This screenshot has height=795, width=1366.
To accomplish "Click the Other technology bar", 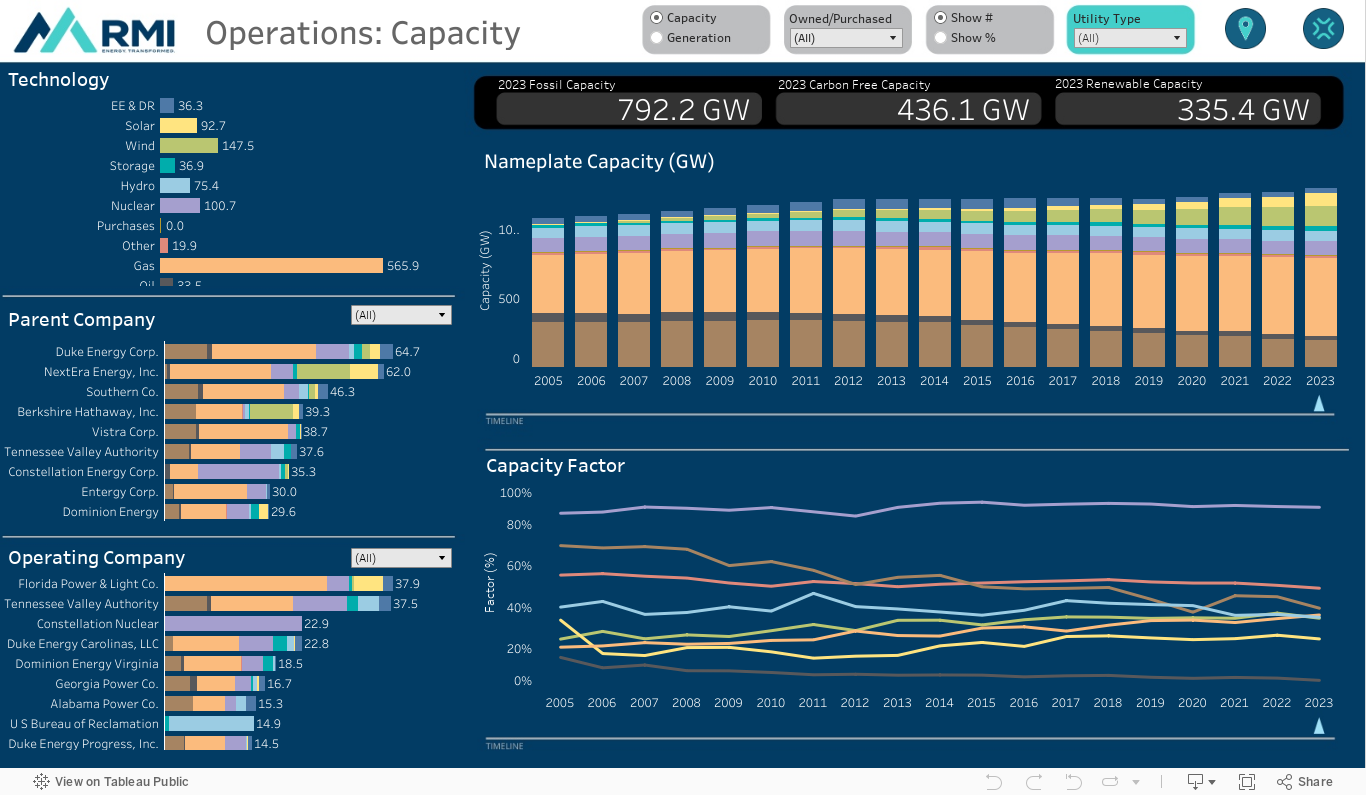I will 164,246.
